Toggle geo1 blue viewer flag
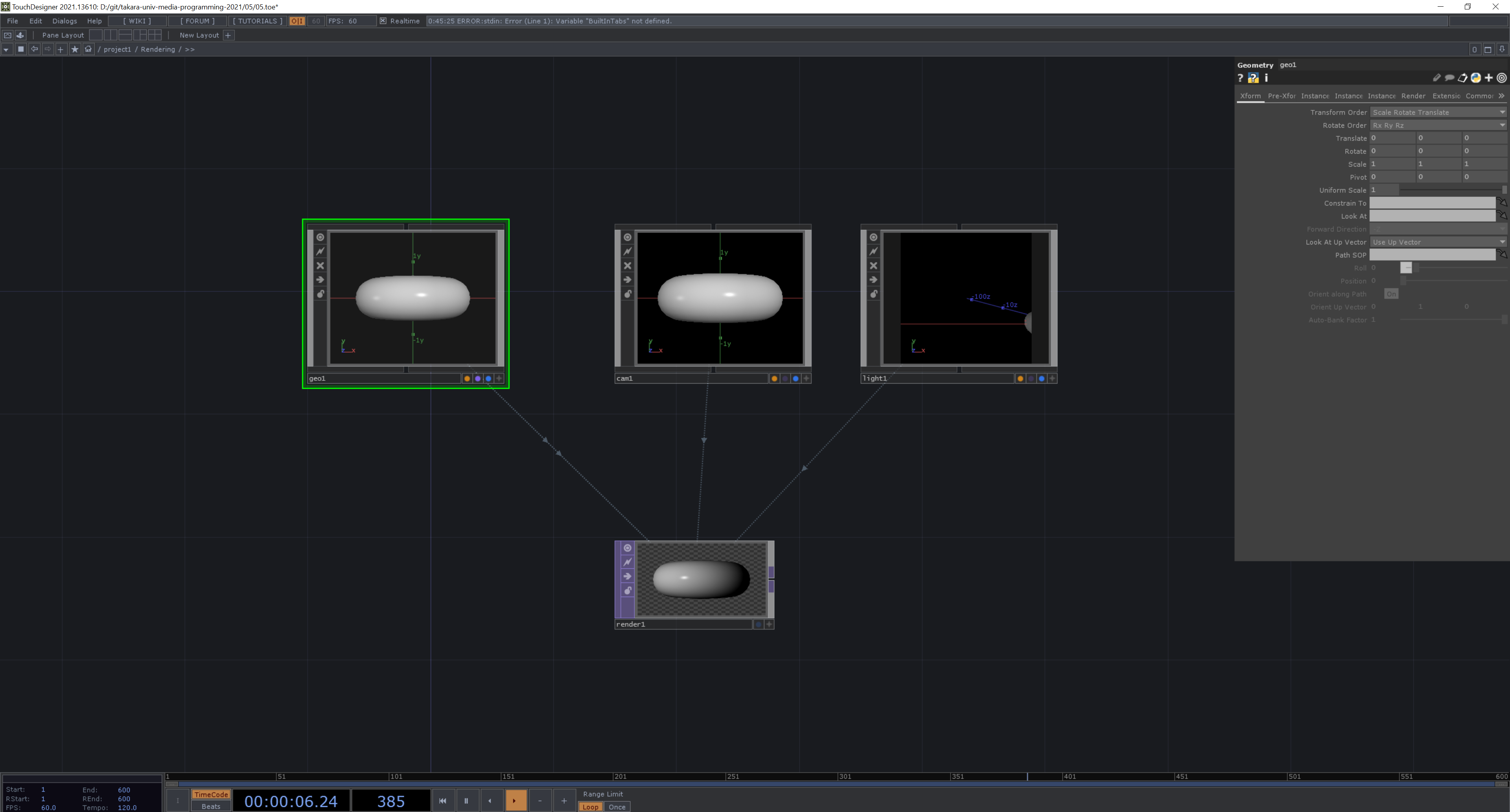 pyautogui.click(x=488, y=378)
